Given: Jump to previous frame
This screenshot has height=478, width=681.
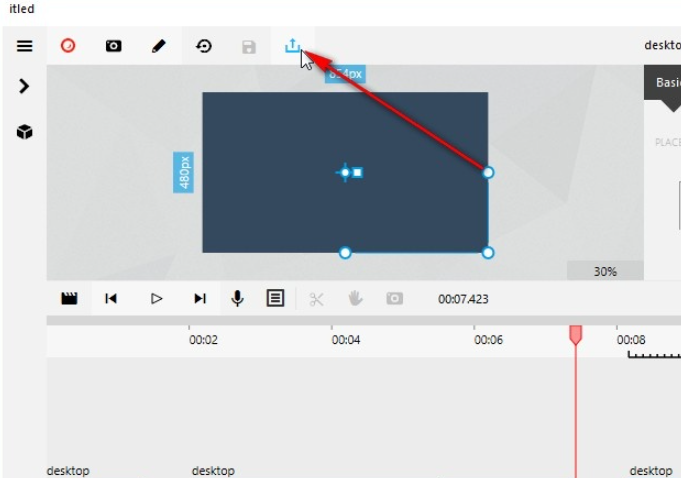Looking at the screenshot, I should coord(112,298).
